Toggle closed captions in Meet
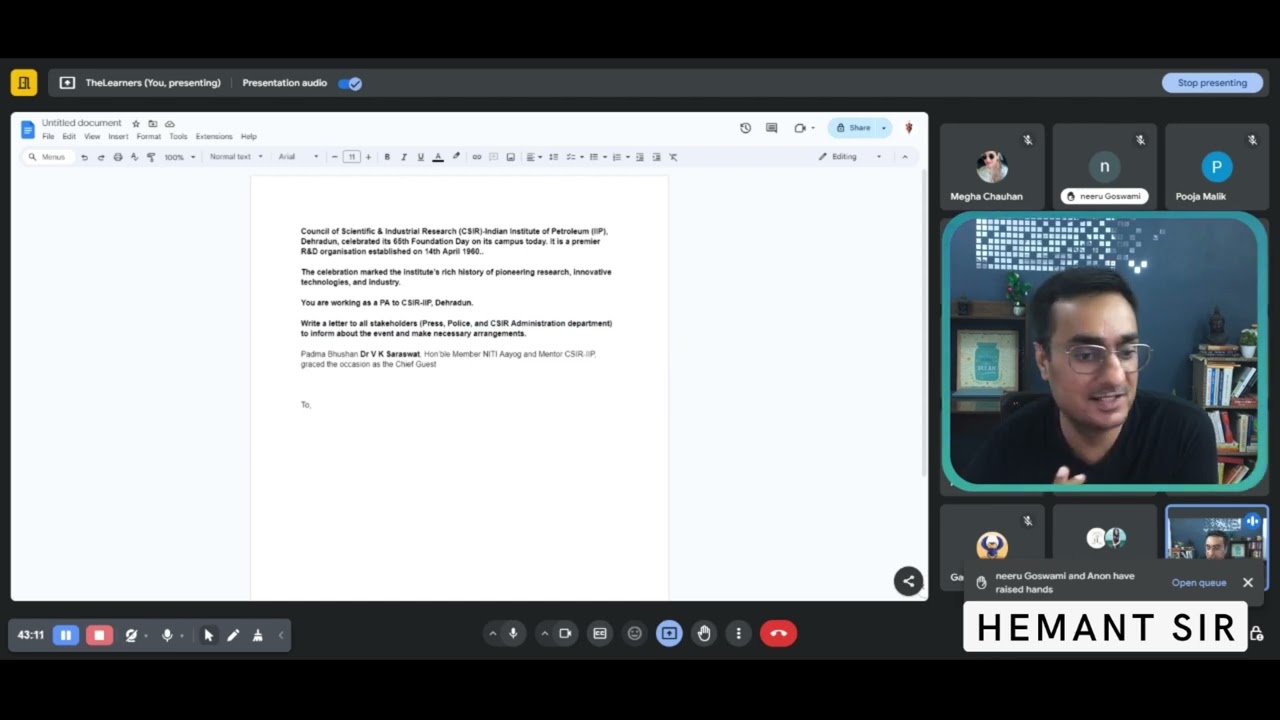Viewport: 1280px width, 720px height. 600,633
